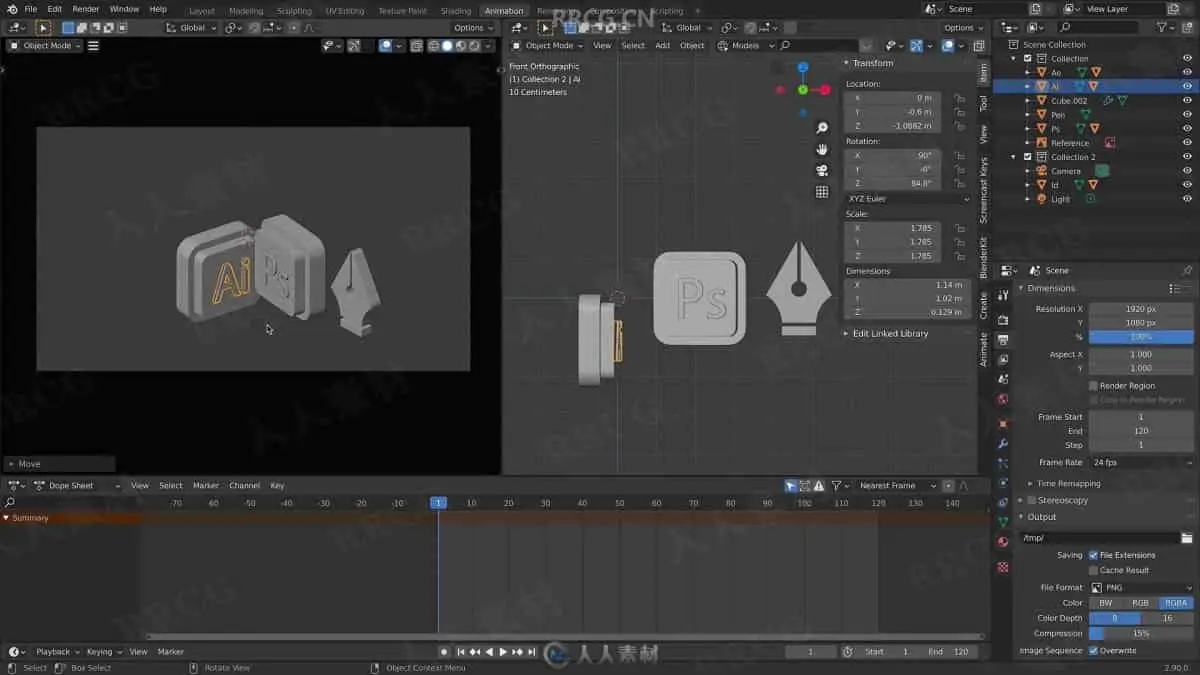This screenshot has height=675, width=1200.
Task: Pin the Scene properties with pin icon
Action: pos(1187,271)
